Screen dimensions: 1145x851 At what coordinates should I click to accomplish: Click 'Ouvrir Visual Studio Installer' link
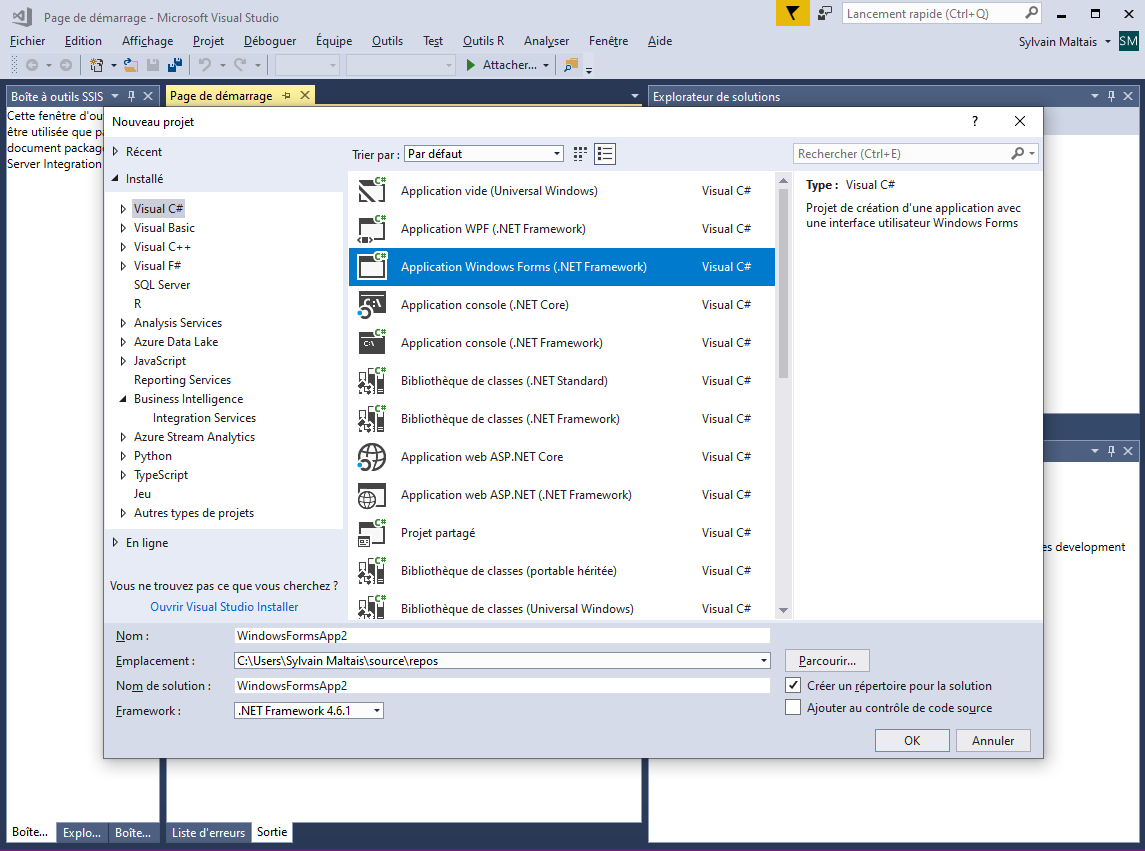[x=223, y=607]
